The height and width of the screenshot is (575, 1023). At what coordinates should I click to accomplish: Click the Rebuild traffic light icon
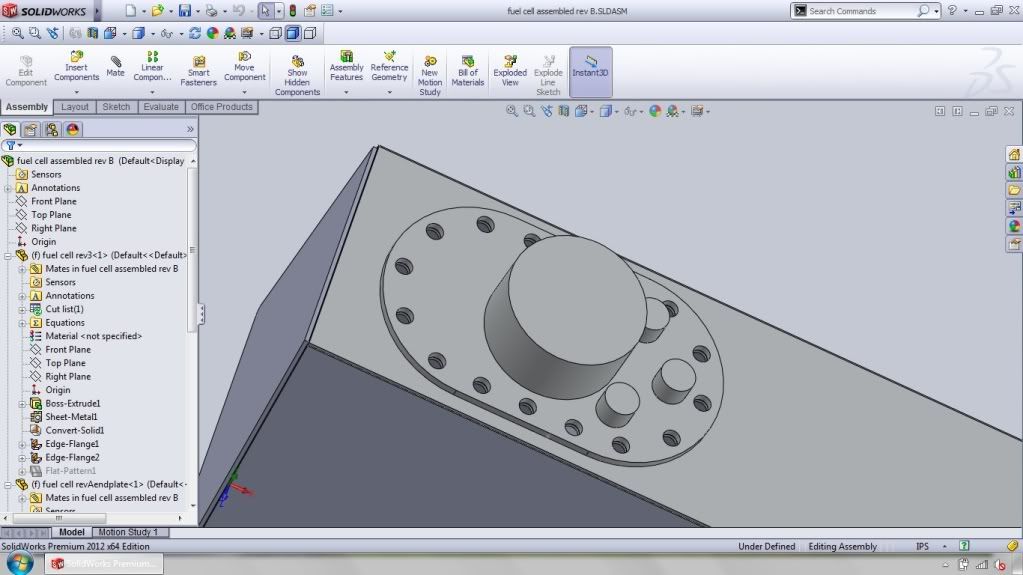click(x=292, y=10)
